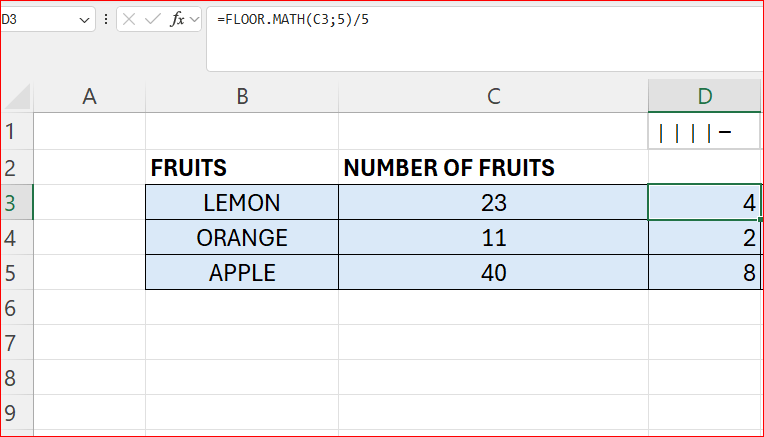Select column B header
The height and width of the screenshot is (437, 764).
point(242,96)
